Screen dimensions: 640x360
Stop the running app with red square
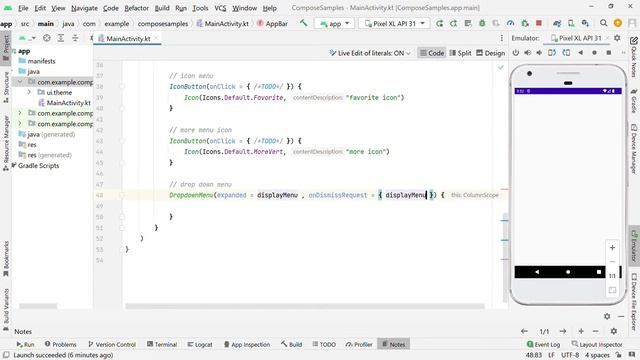pos(539,23)
